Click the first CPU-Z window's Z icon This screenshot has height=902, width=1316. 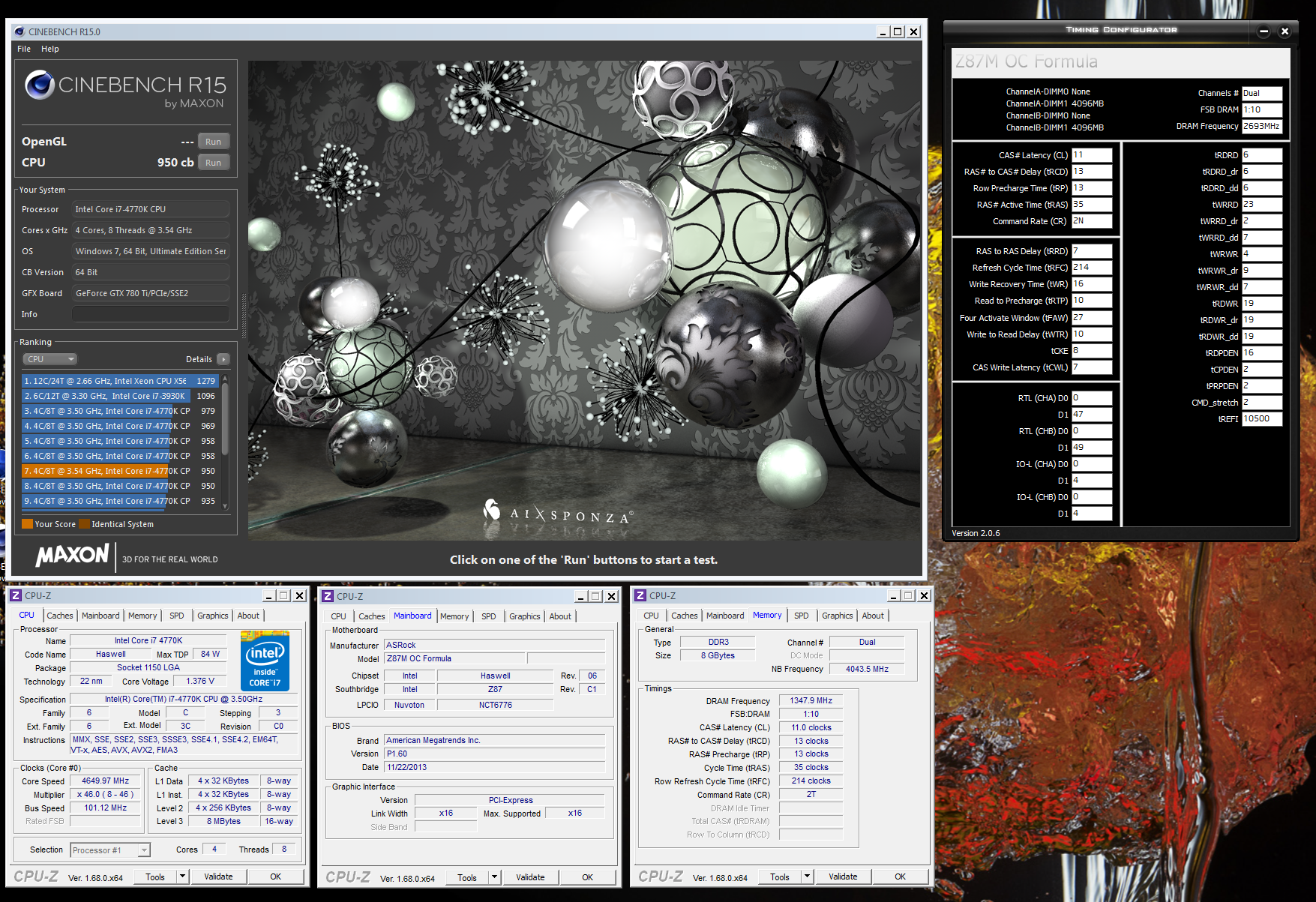(x=15, y=595)
